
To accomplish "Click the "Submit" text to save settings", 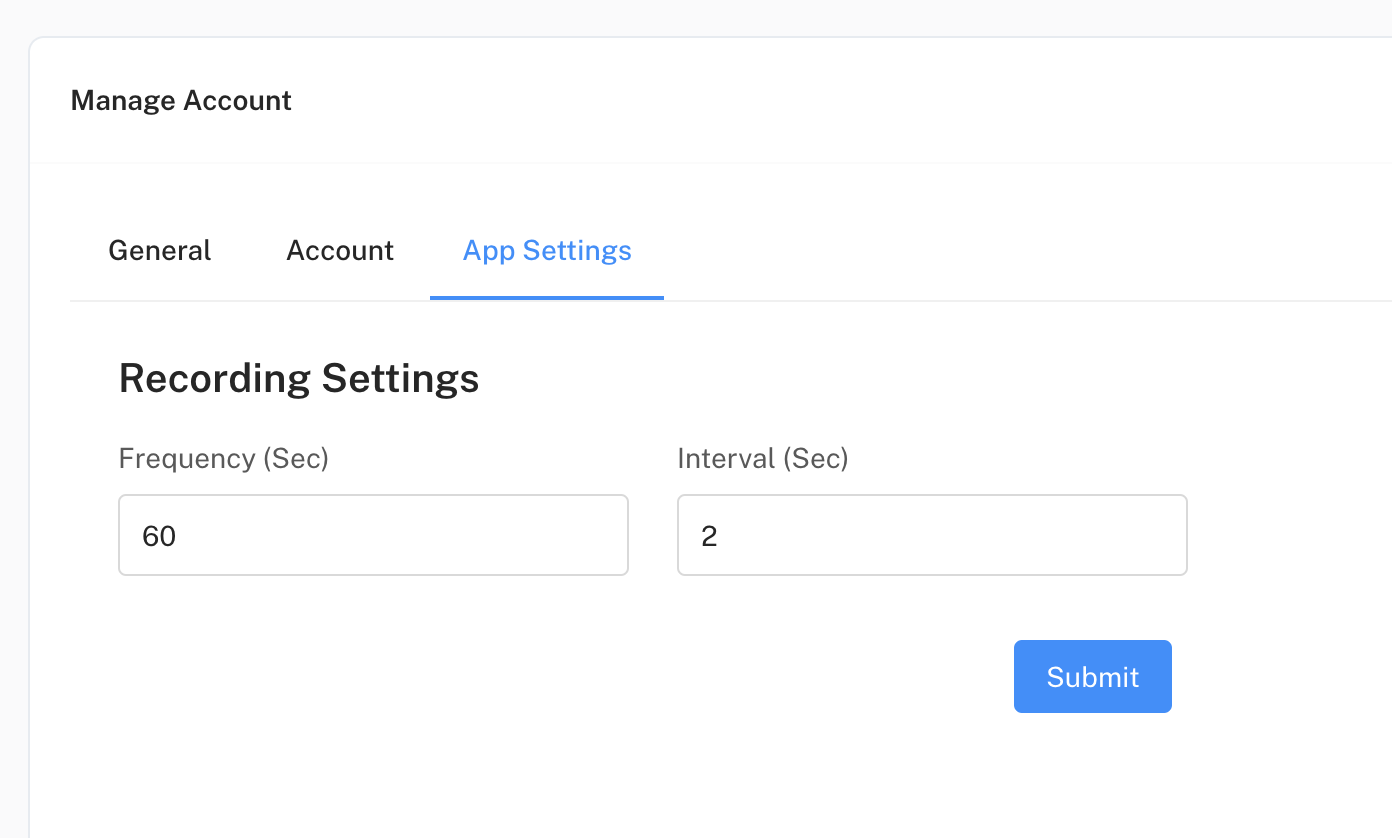I will 1092,677.
